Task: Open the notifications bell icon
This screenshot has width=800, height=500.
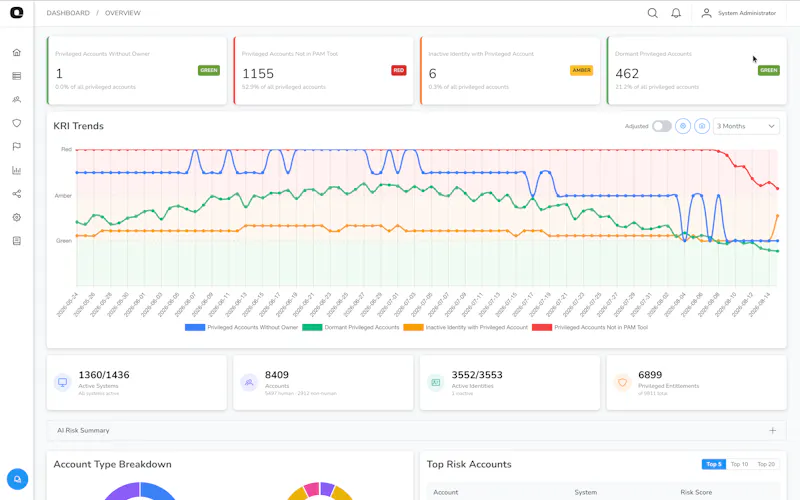Action: tap(676, 13)
